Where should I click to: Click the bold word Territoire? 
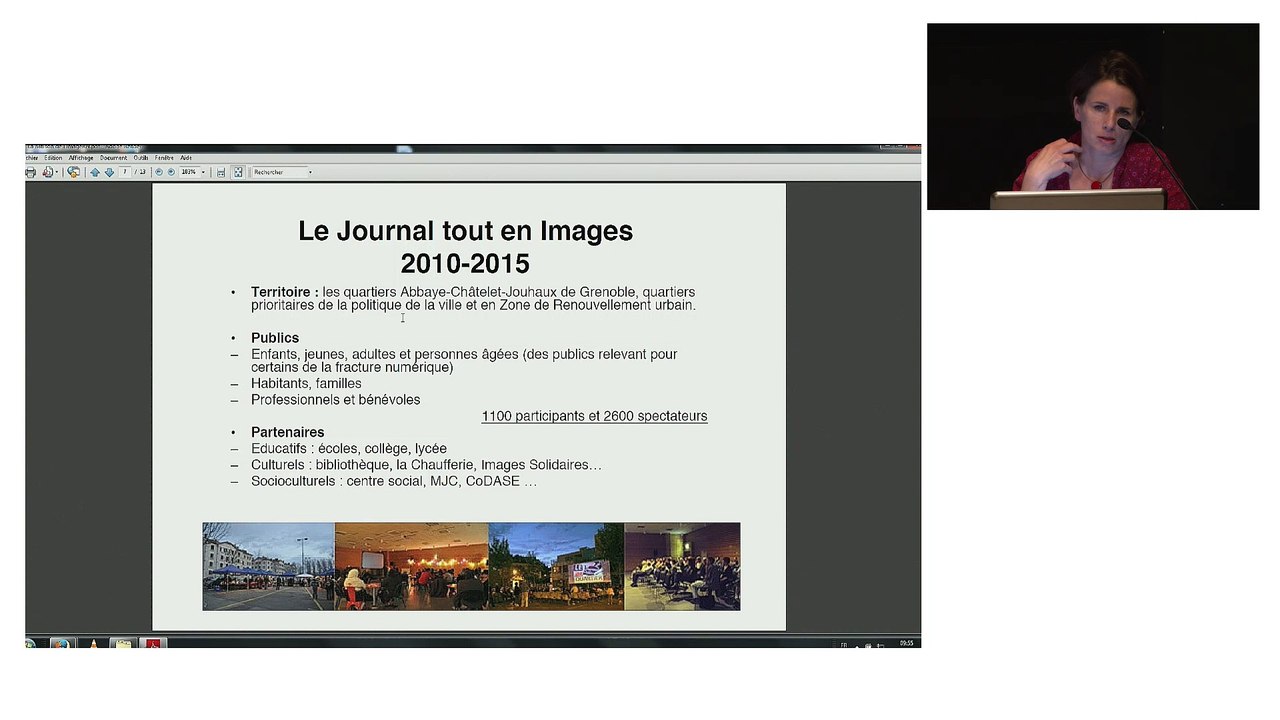coord(281,292)
